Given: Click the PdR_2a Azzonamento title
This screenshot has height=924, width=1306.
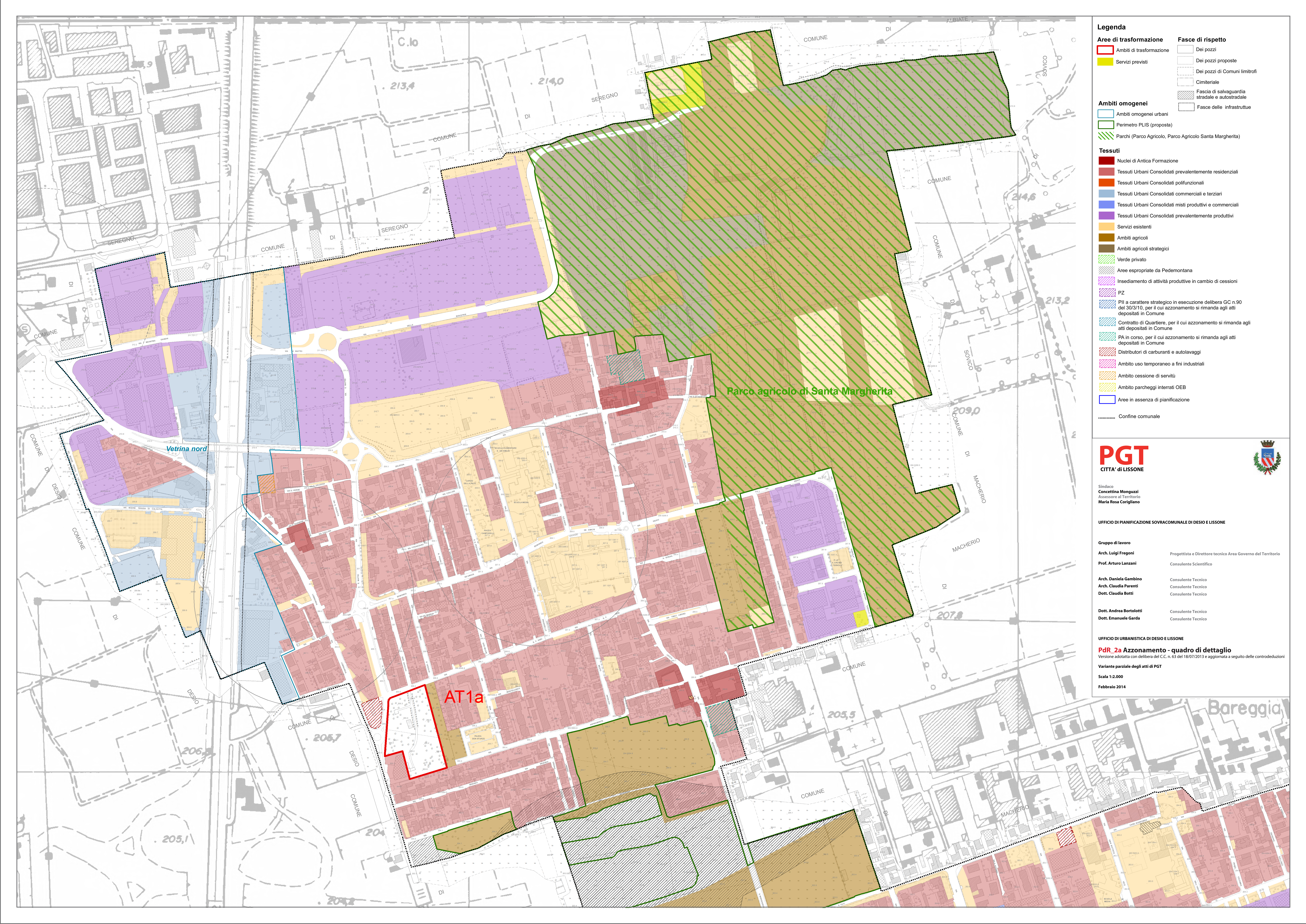Looking at the screenshot, I should pos(1164,650).
